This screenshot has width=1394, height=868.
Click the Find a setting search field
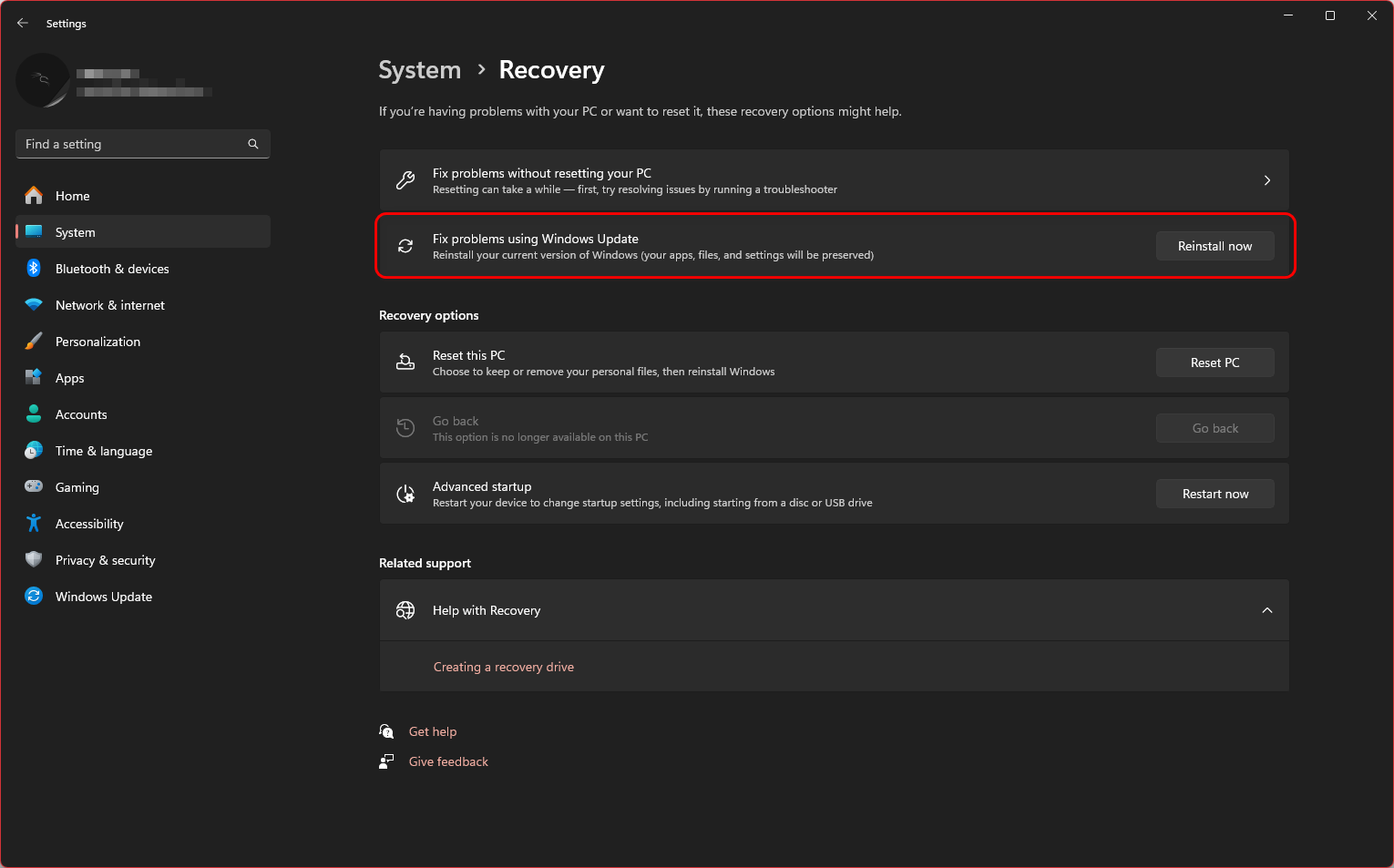click(132, 144)
